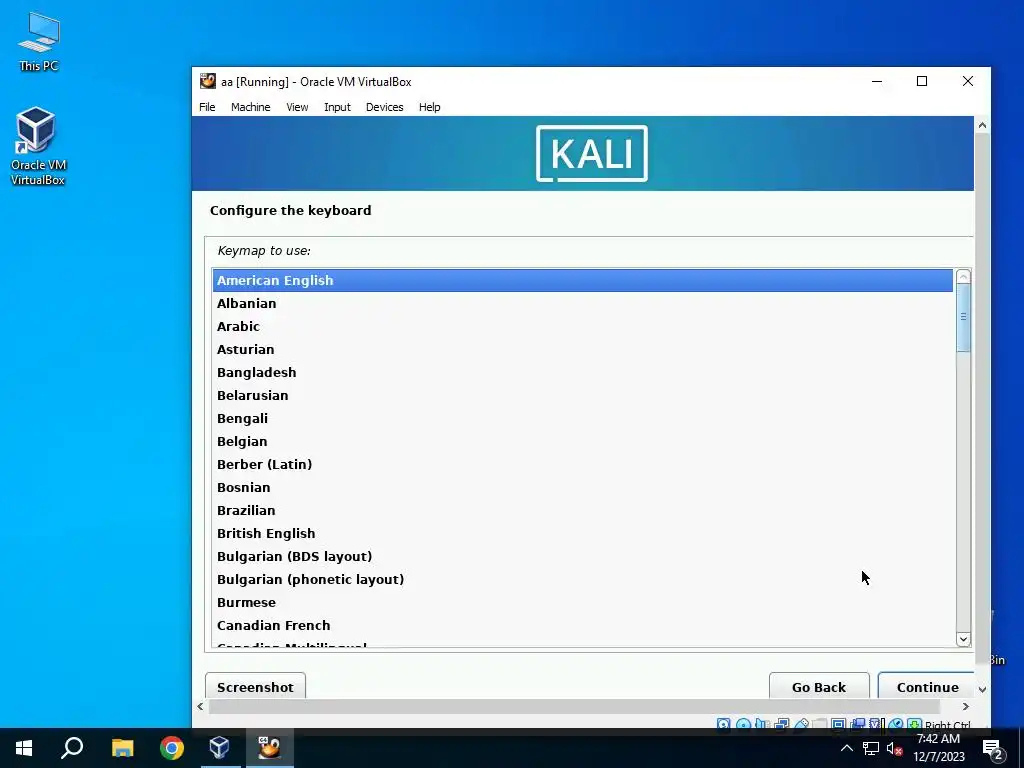This screenshot has width=1024, height=768.
Task: Click keymap list scrollbar up arrow
Action: pyautogui.click(x=963, y=277)
